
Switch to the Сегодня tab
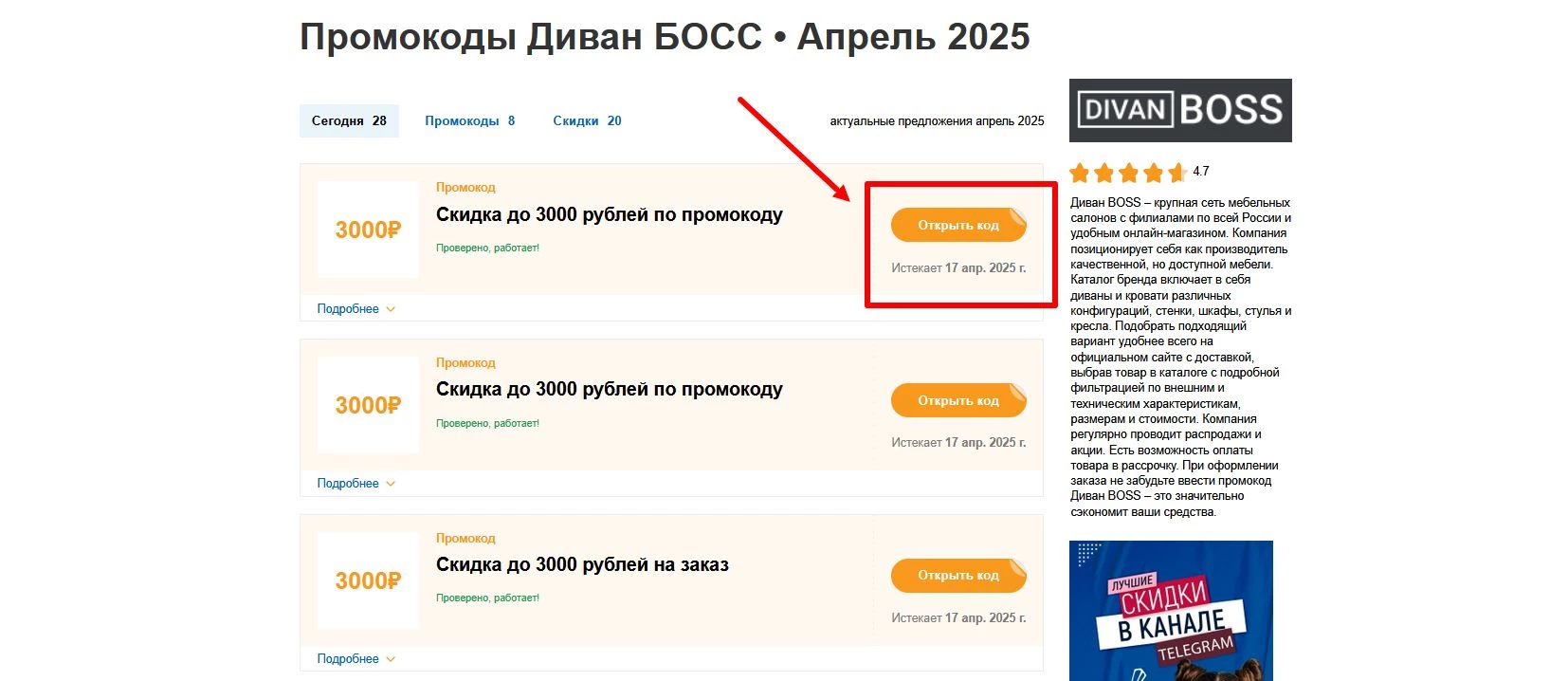click(x=349, y=120)
